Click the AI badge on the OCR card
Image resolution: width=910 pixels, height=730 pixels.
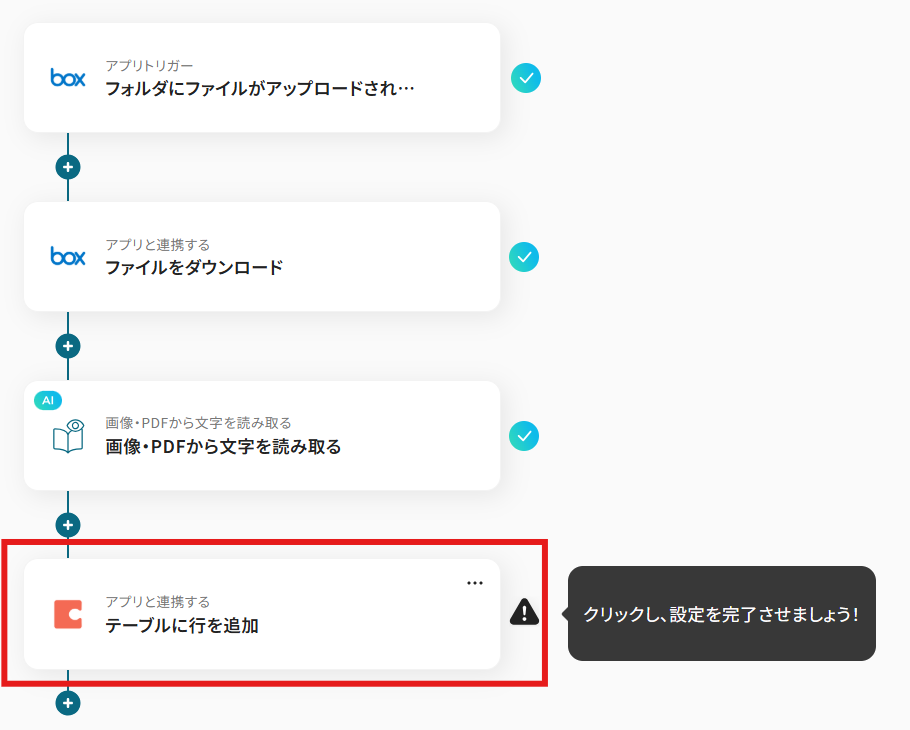click(48, 400)
